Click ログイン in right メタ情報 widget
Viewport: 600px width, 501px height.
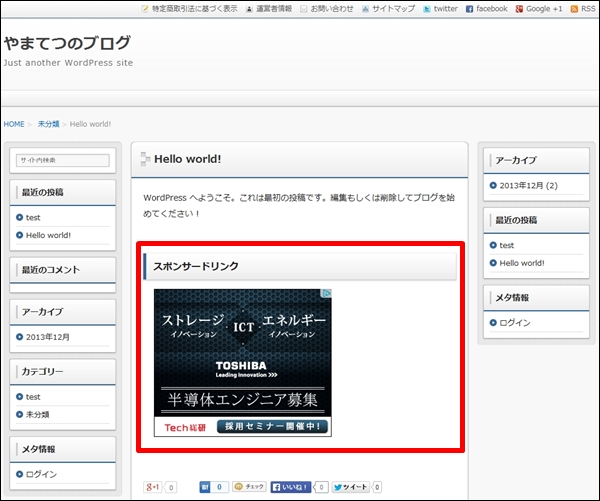click(515, 323)
